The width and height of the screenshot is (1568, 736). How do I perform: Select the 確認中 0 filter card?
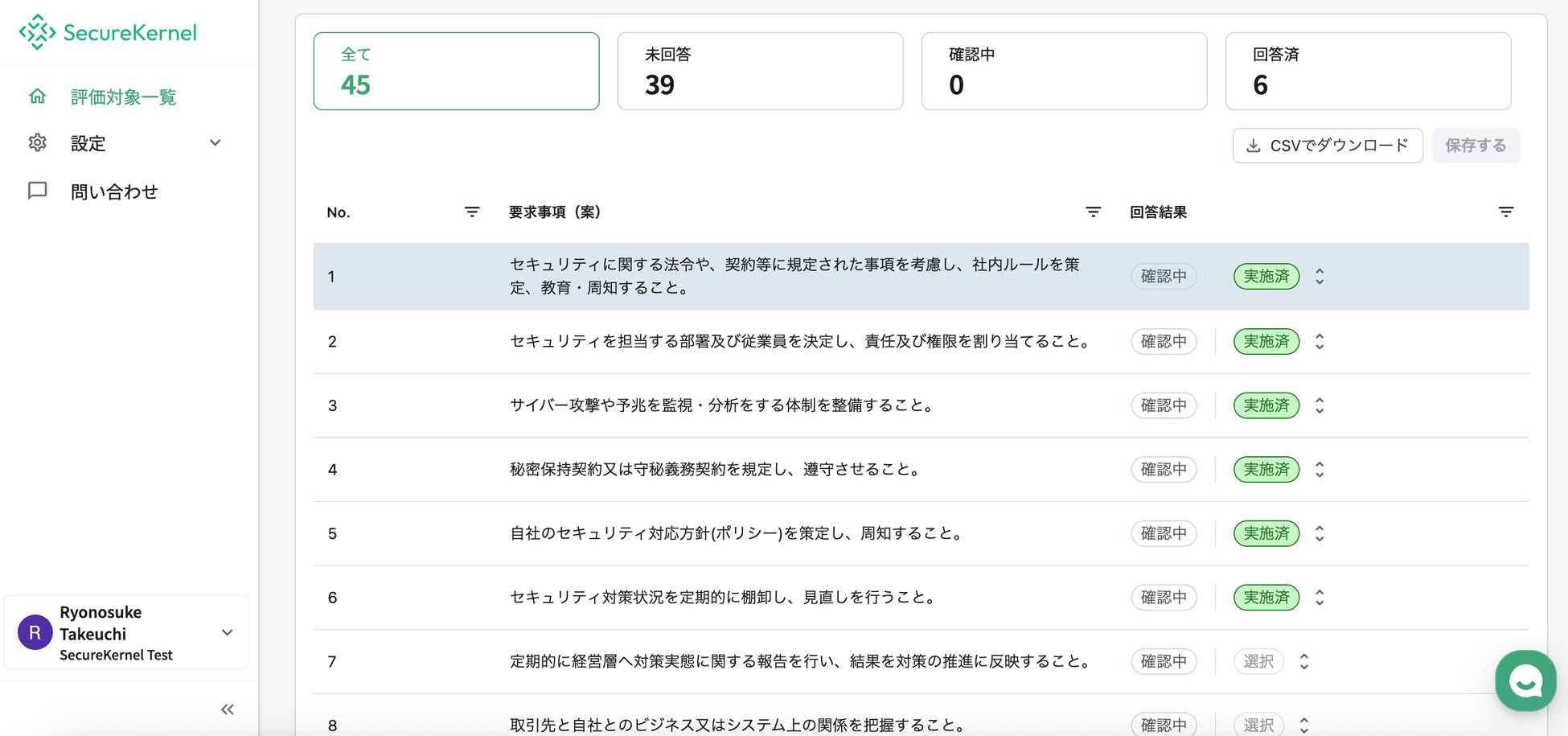pos(1063,71)
